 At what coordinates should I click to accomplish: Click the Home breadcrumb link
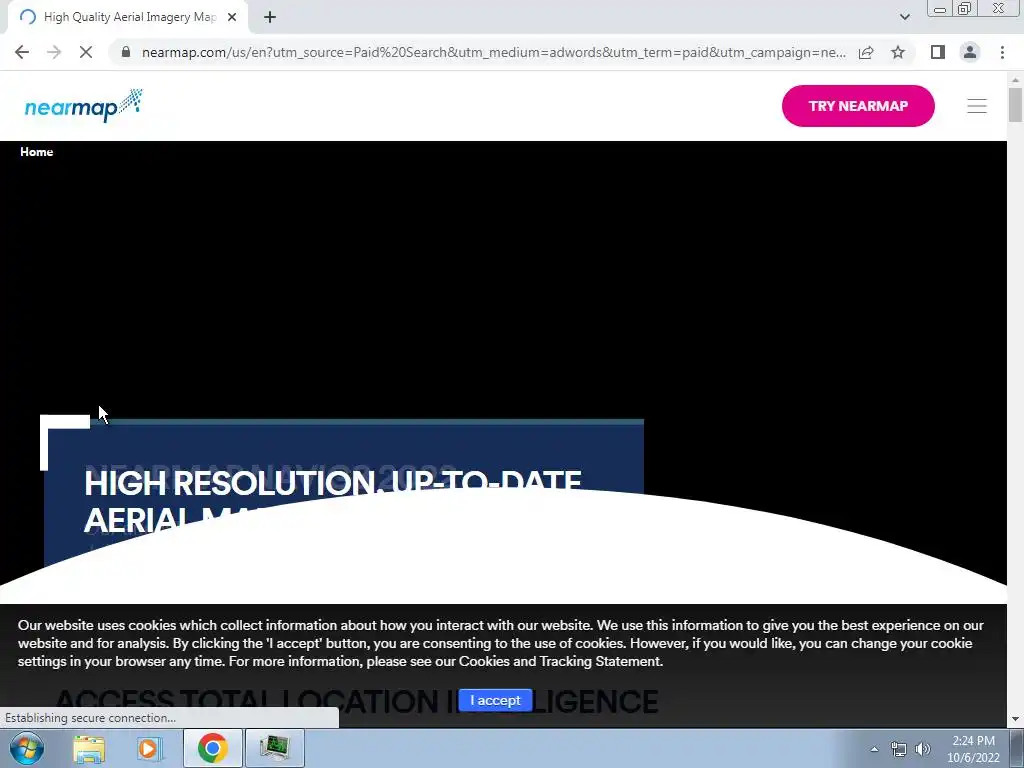pyautogui.click(x=37, y=152)
